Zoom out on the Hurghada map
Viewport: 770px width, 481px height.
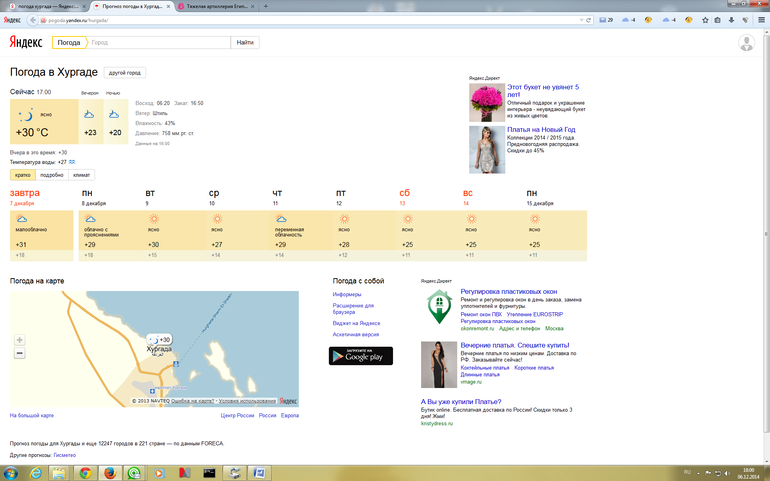pos(20,353)
